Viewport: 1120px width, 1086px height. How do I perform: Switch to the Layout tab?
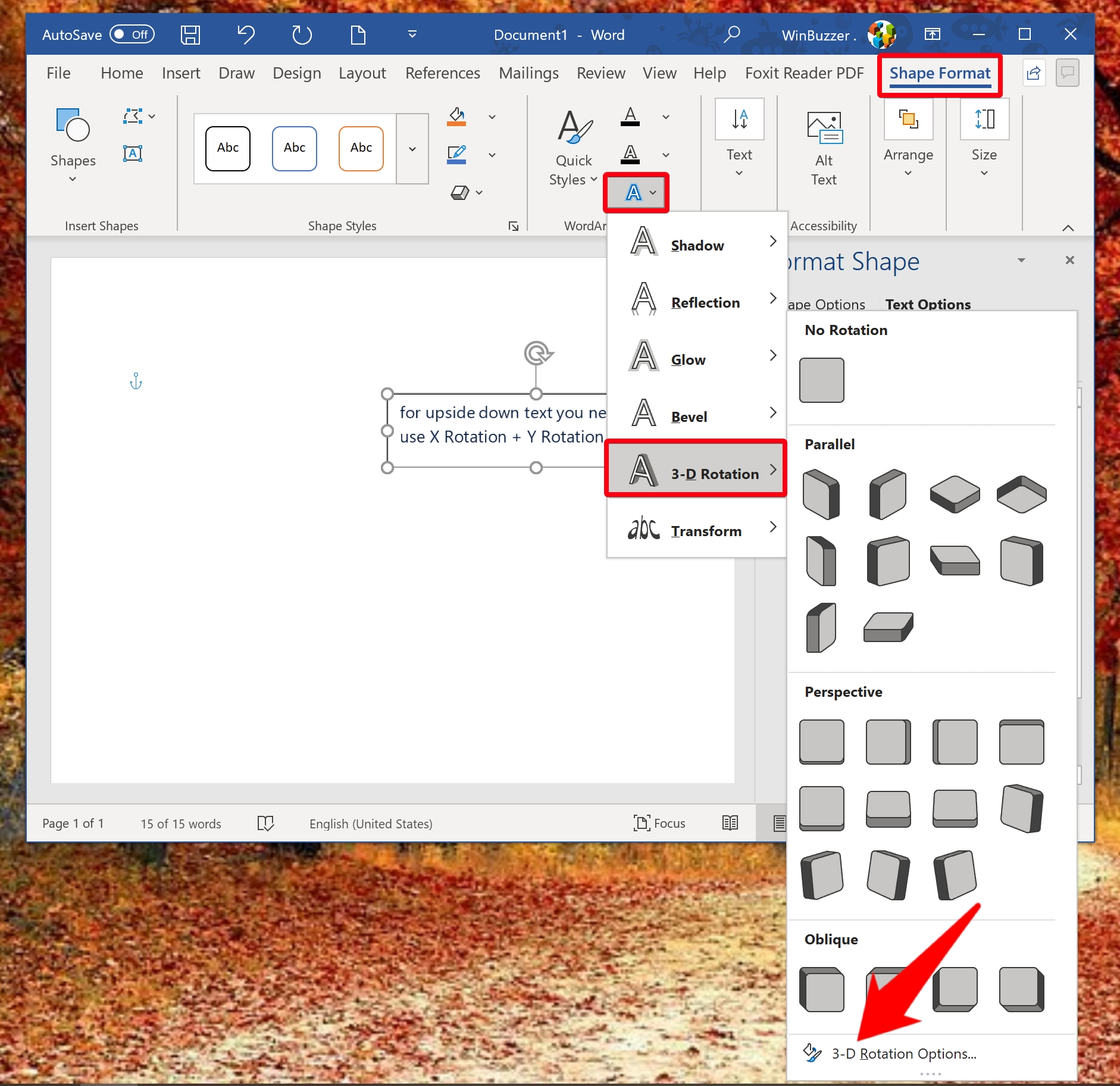[362, 73]
